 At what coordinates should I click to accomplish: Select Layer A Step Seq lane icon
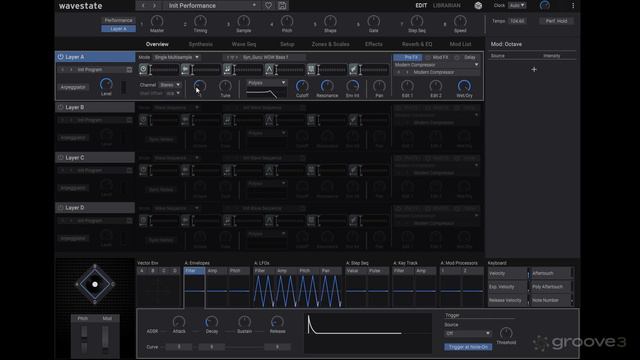(353, 69)
